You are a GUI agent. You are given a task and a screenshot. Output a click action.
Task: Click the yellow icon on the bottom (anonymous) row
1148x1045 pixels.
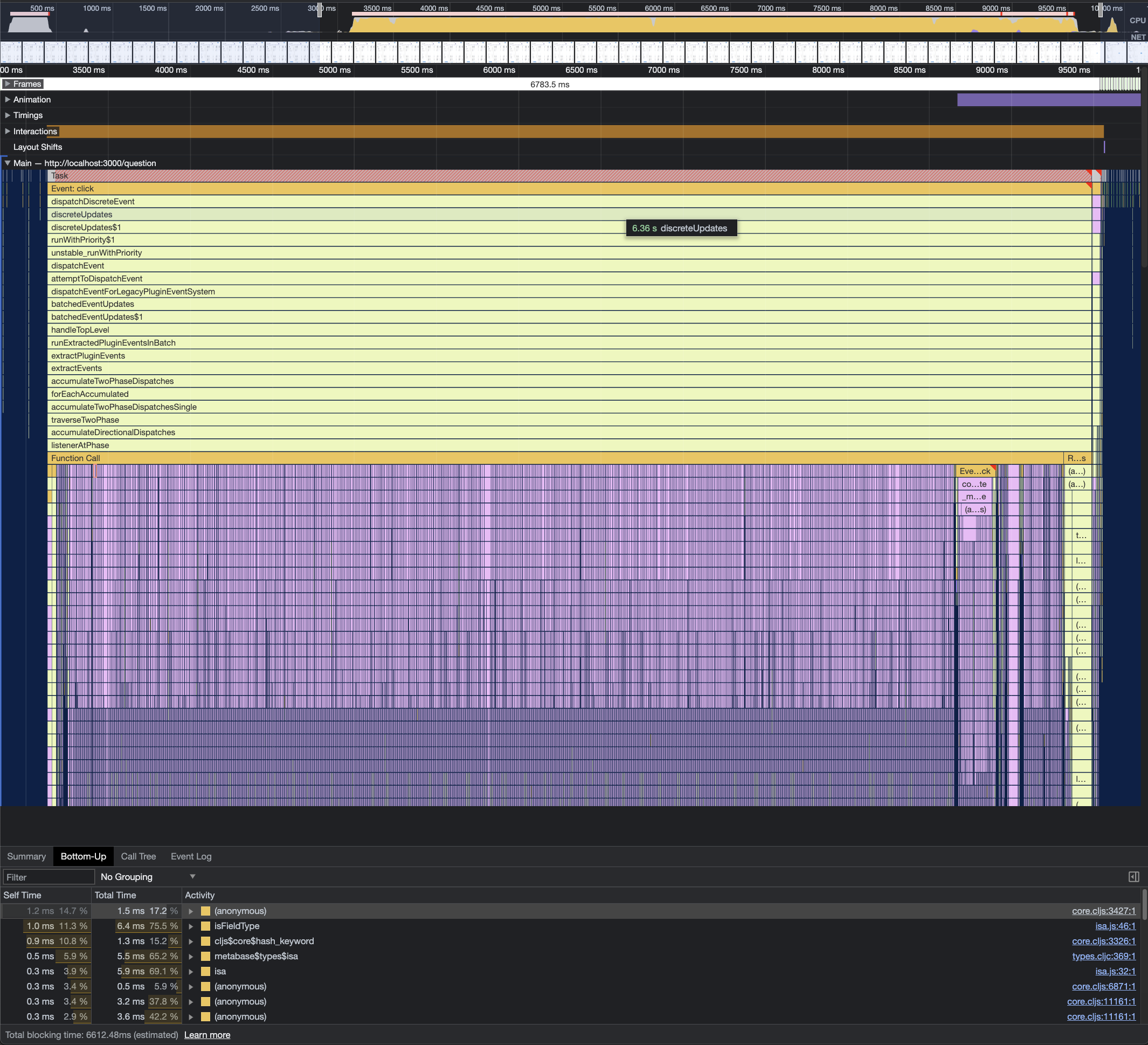pos(205,1016)
